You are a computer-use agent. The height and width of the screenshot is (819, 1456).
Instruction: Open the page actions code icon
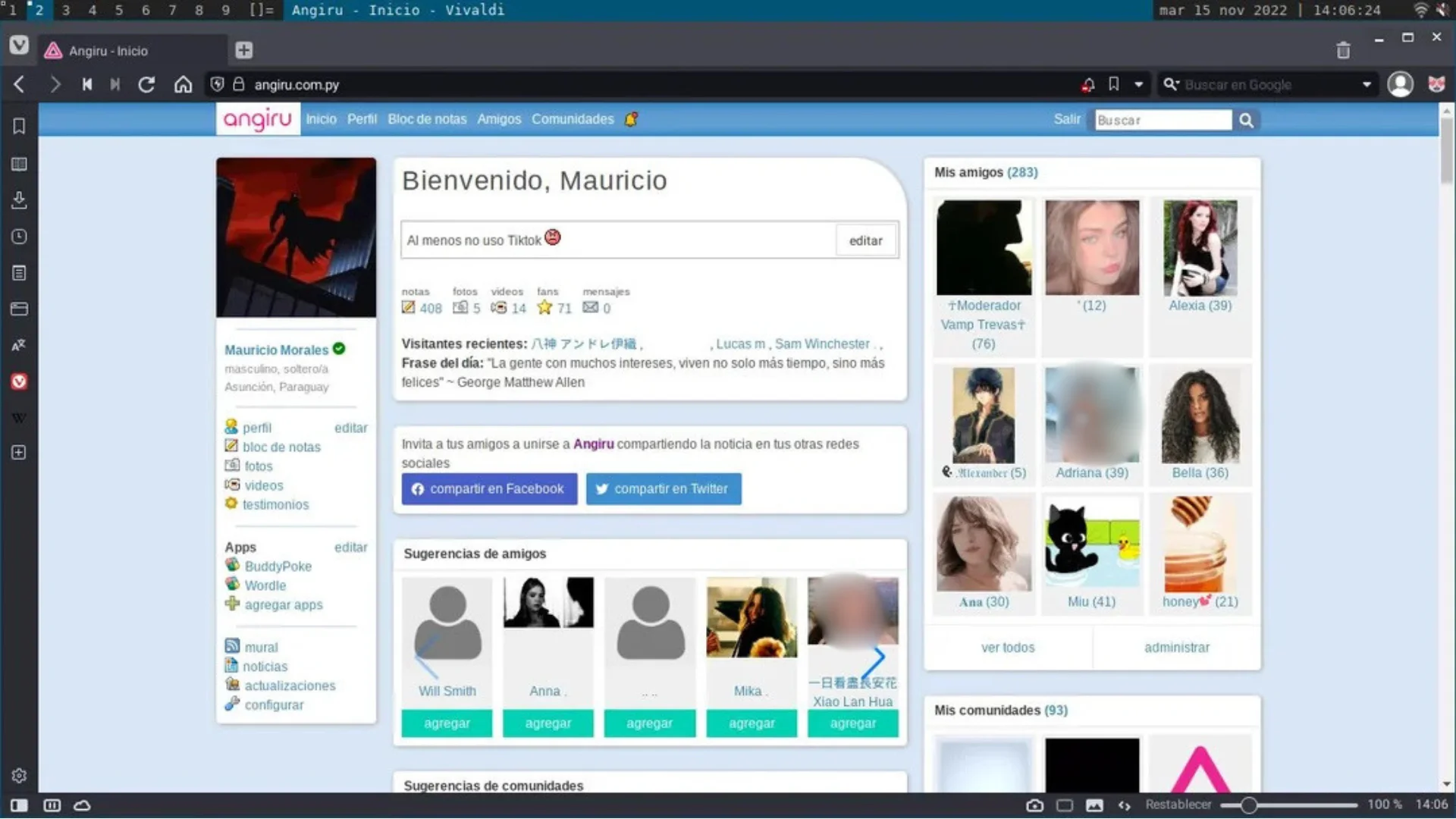pyautogui.click(x=1124, y=805)
